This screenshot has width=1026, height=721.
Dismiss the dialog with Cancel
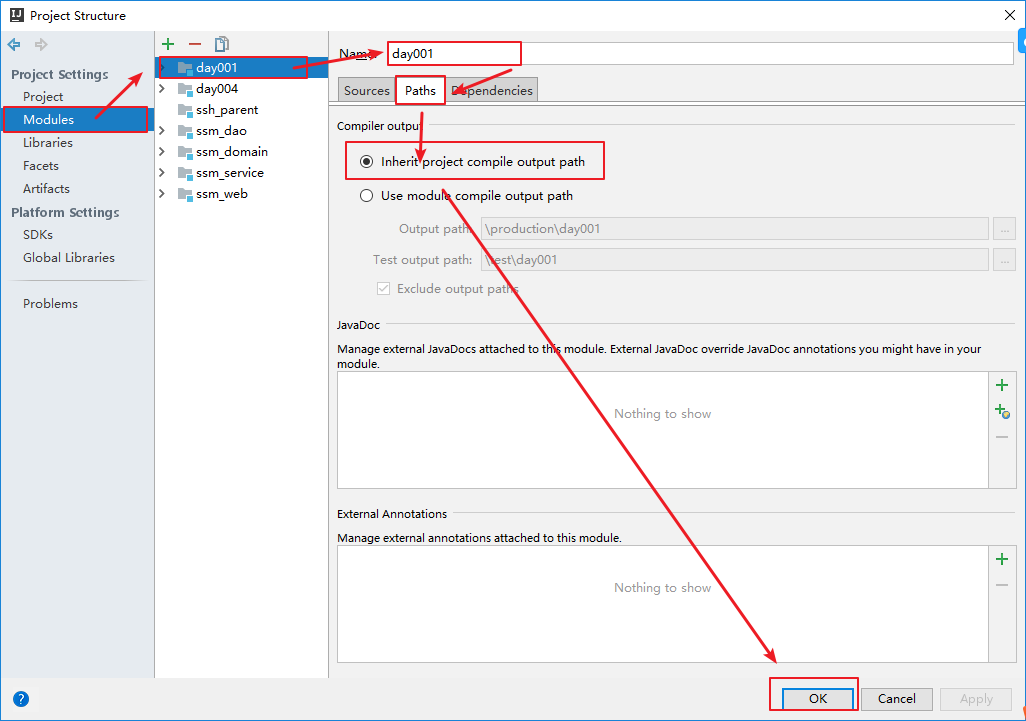(896, 698)
